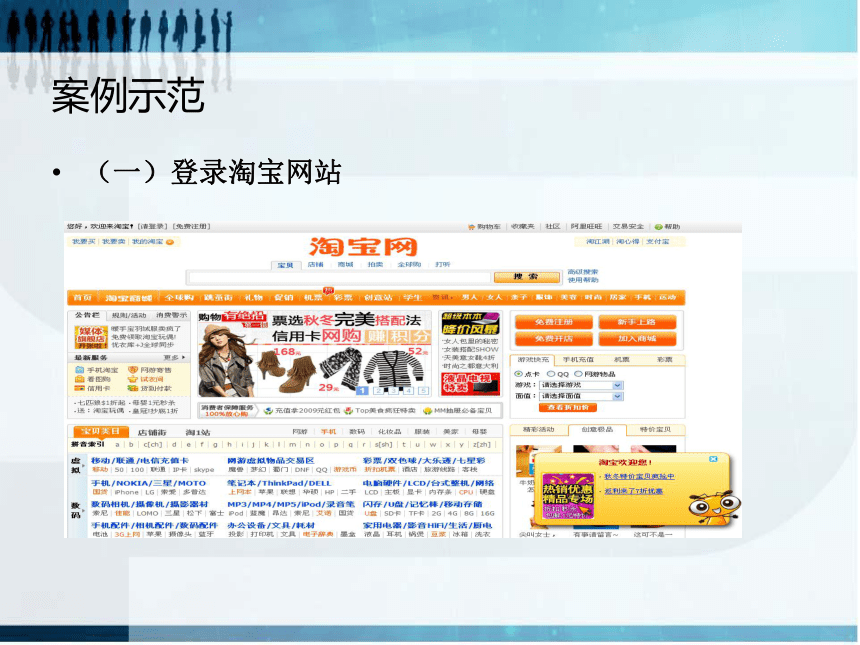
Task: Open 网游寄售 service icon
Action: (x=133, y=370)
